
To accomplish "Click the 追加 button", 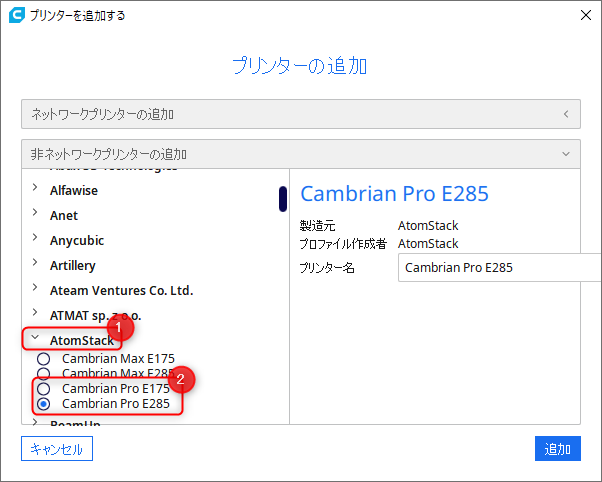I will click(x=557, y=449).
